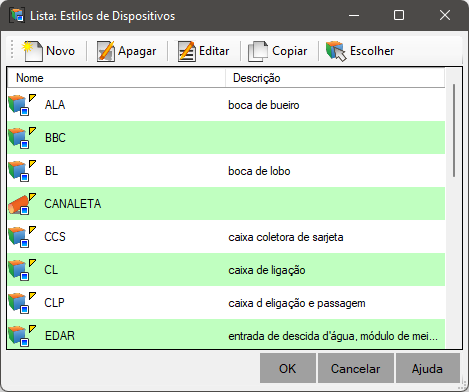Screen dimensions: 469x392
Task: Click the Copiar toolbar label
Action: point(289,51)
